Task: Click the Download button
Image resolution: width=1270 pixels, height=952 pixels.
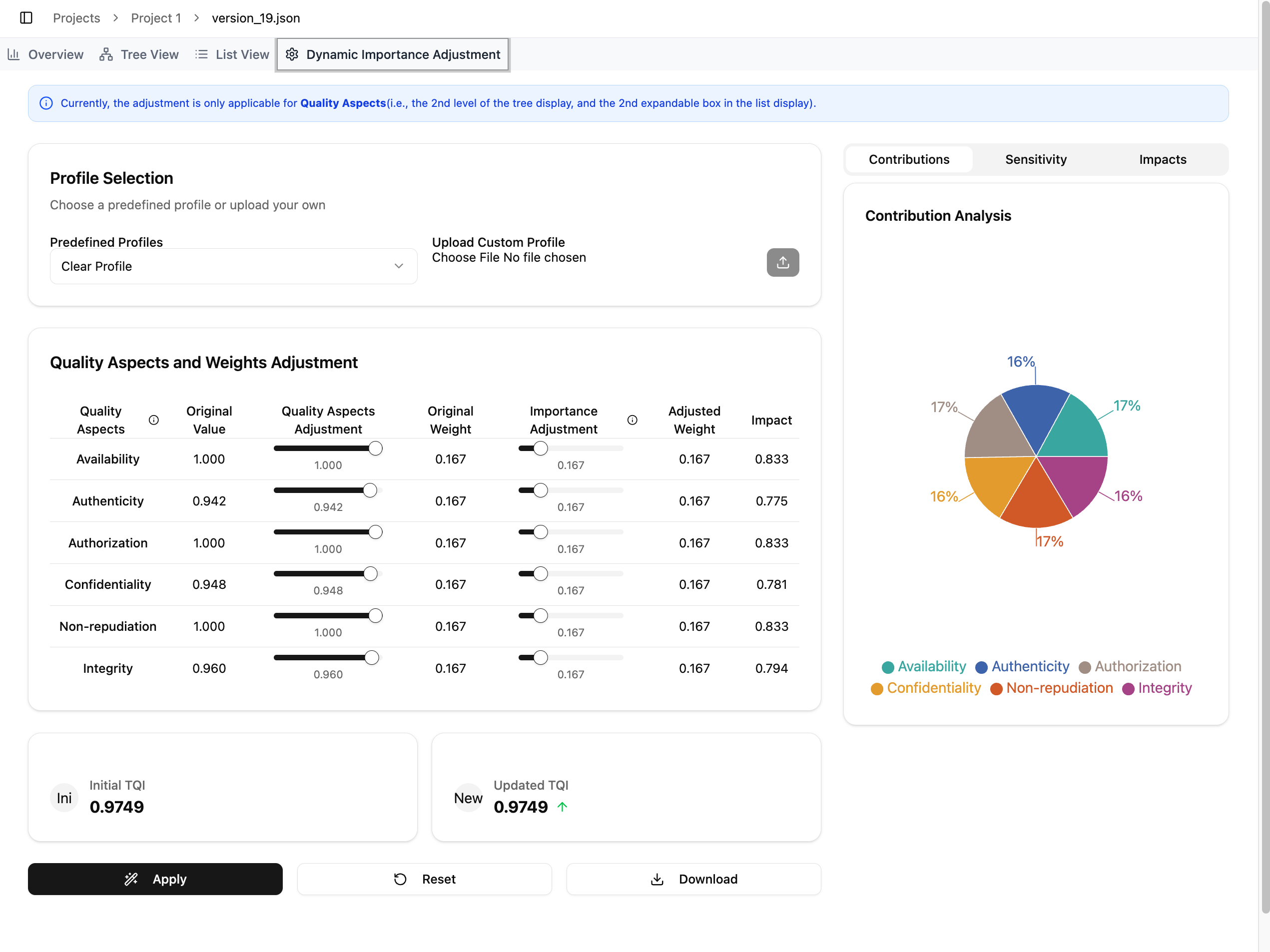Action: click(693, 879)
